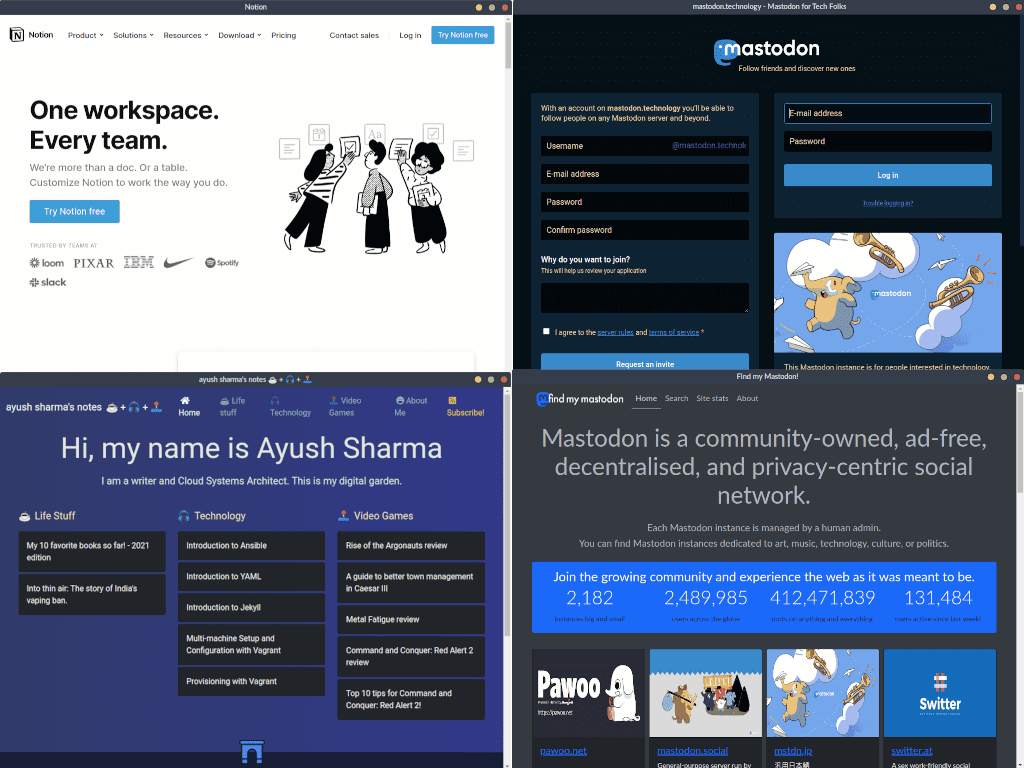
Task: Click the IBM logo
Action: pyautogui.click(x=138, y=263)
